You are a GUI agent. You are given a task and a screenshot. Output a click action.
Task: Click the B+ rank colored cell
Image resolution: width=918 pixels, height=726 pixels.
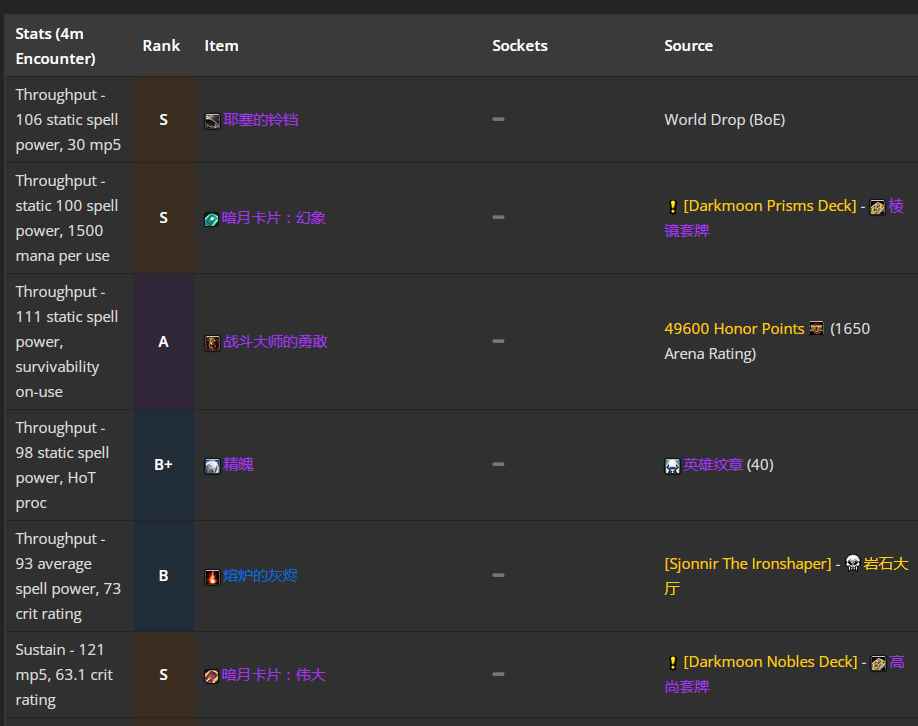(163, 465)
